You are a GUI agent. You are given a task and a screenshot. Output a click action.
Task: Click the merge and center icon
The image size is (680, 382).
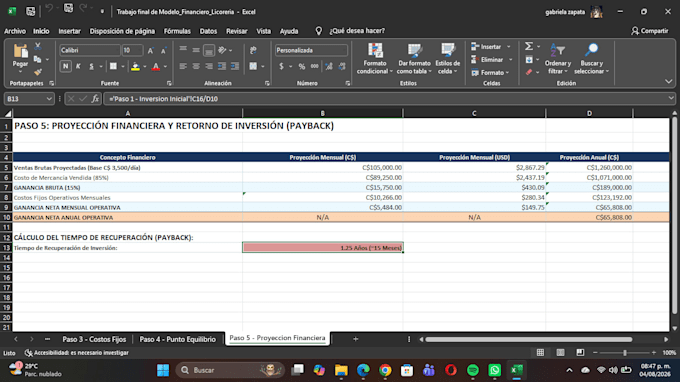coord(253,66)
